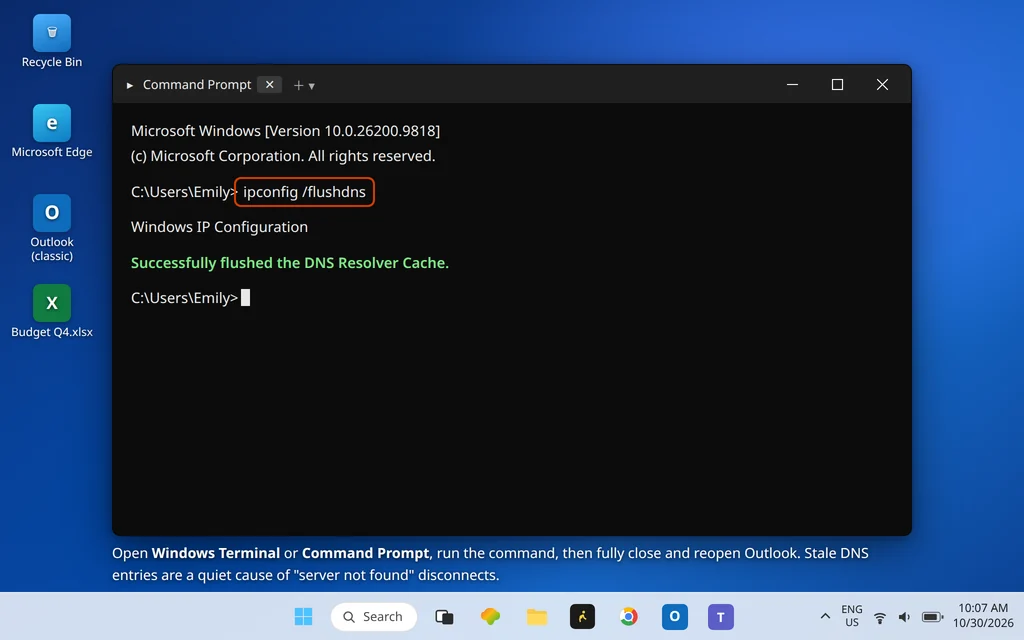
Task: Maximize the Command Prompt window
Action: [837, 85]
